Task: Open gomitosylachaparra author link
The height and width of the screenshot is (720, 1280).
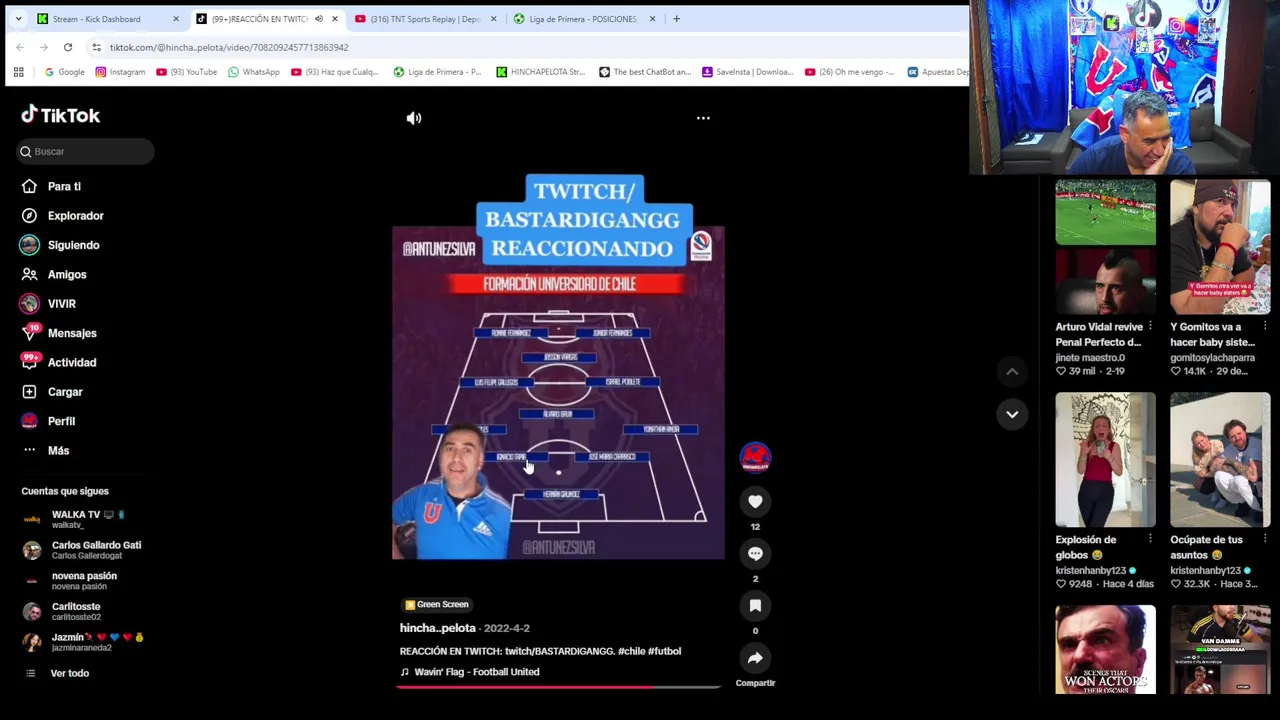Action: [1212, 357]
